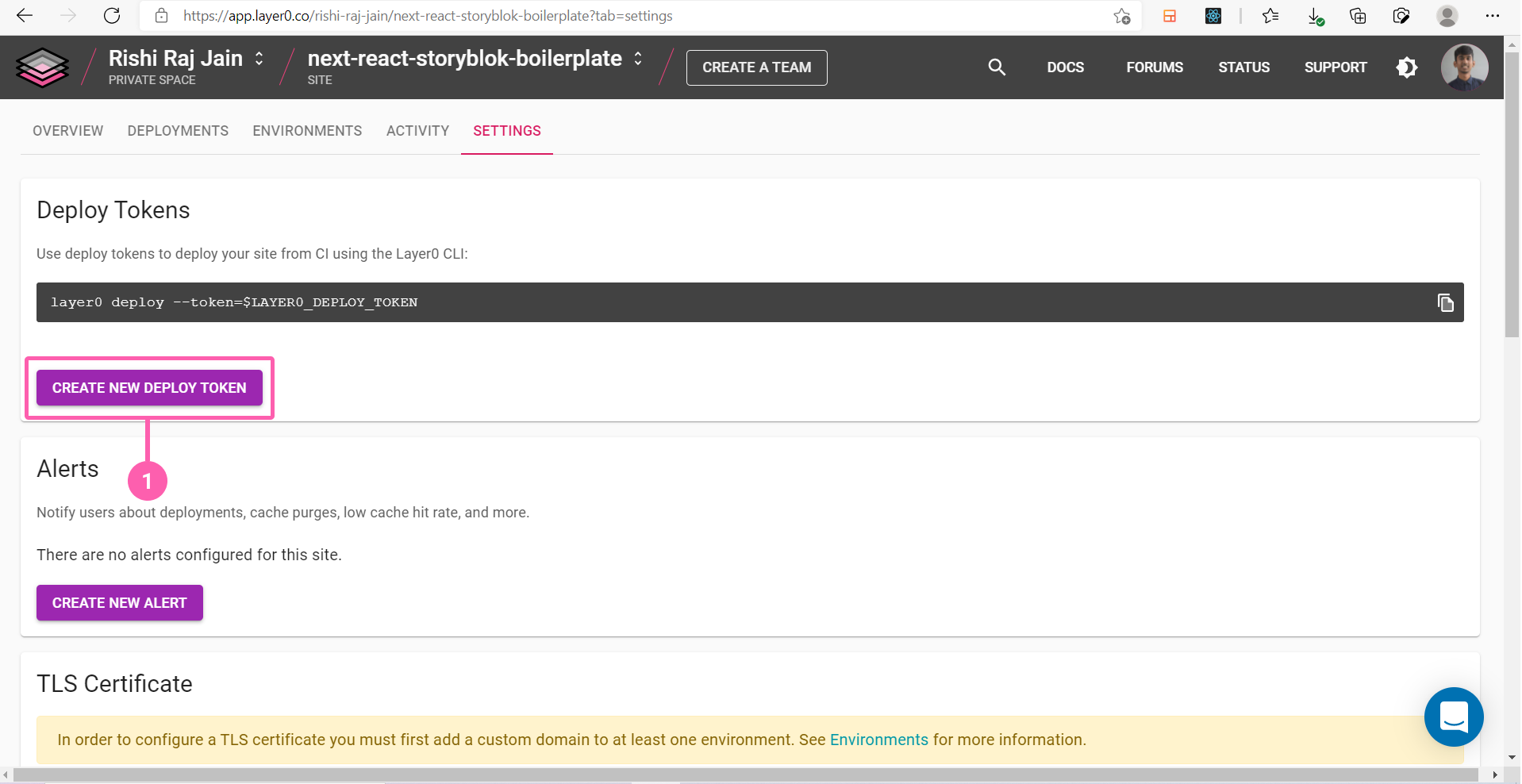The width and height of the screenshot is (1522, 784).
Task: Click the Create New Alert button
Action: click(x=120, y=602)
